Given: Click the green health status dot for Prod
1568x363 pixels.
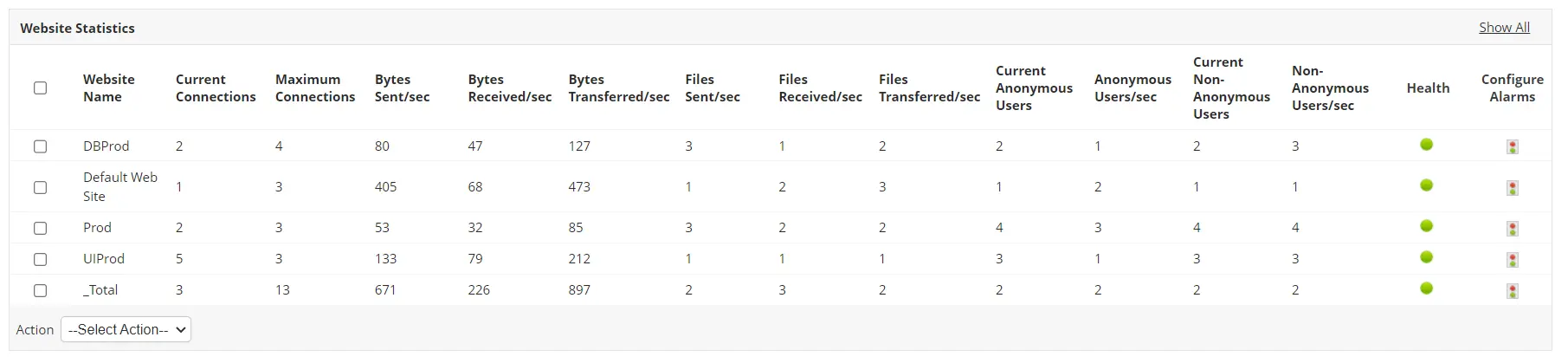Looking at the screenshot, I should [x=1426, y=226].
